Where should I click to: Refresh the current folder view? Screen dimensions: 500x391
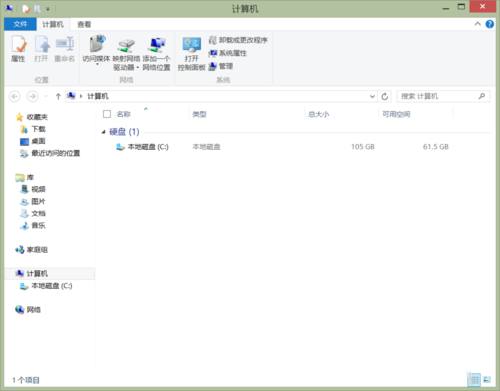(x=385, y=97)
